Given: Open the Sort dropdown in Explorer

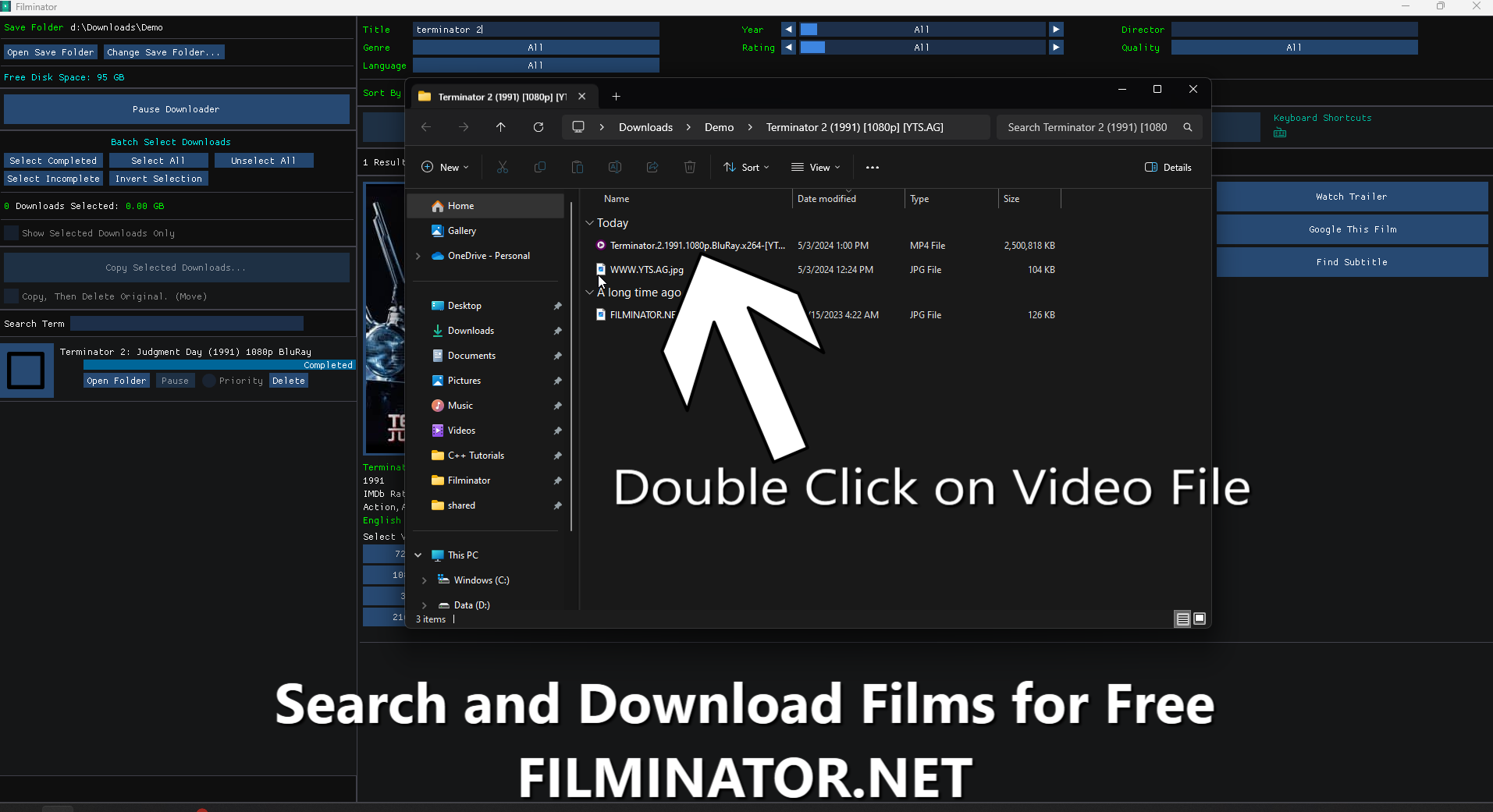Looking at the screenshot, I should click(746, 167).
